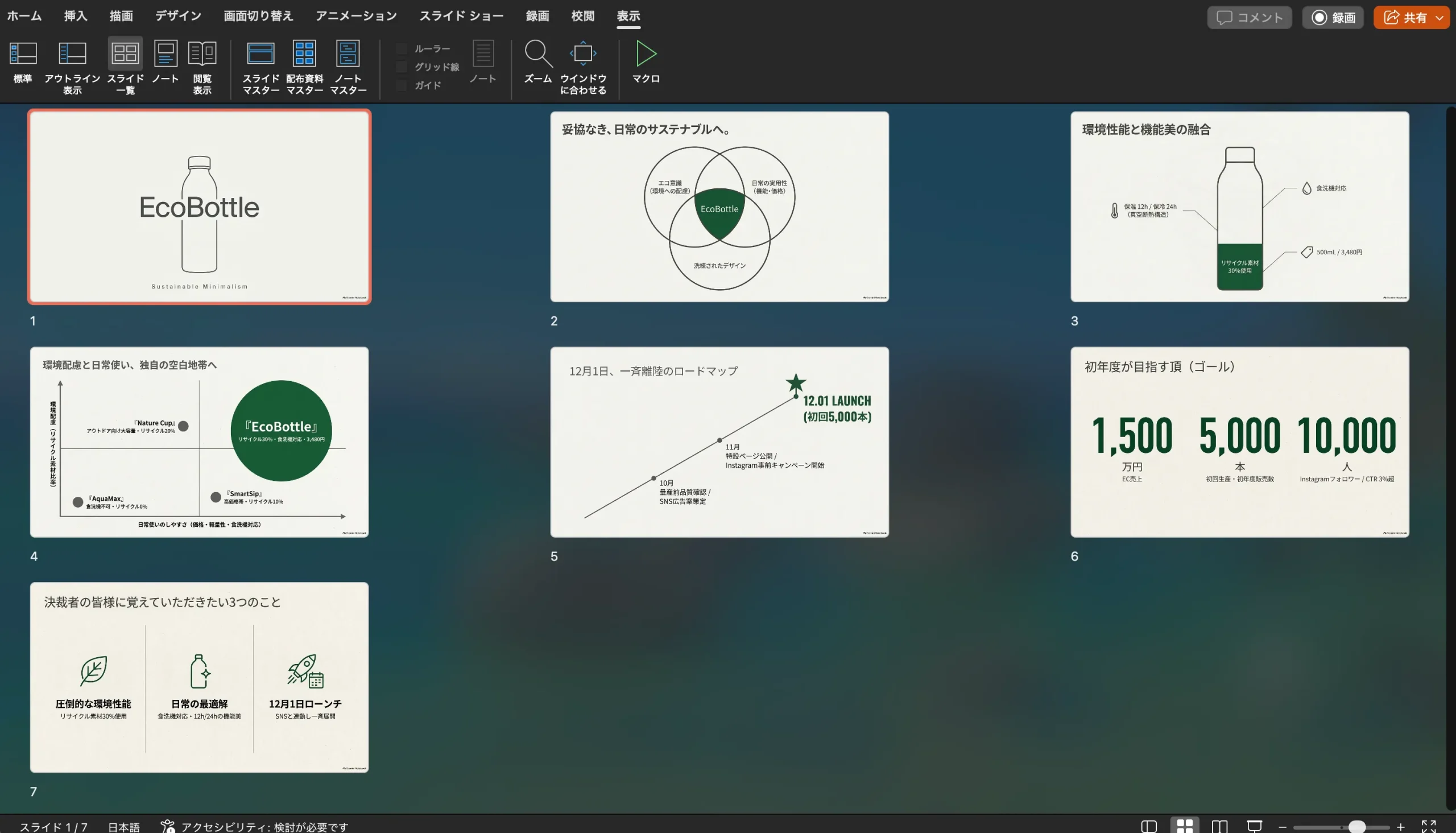Open the マクロ macros dialog

[x=646, y=63]
